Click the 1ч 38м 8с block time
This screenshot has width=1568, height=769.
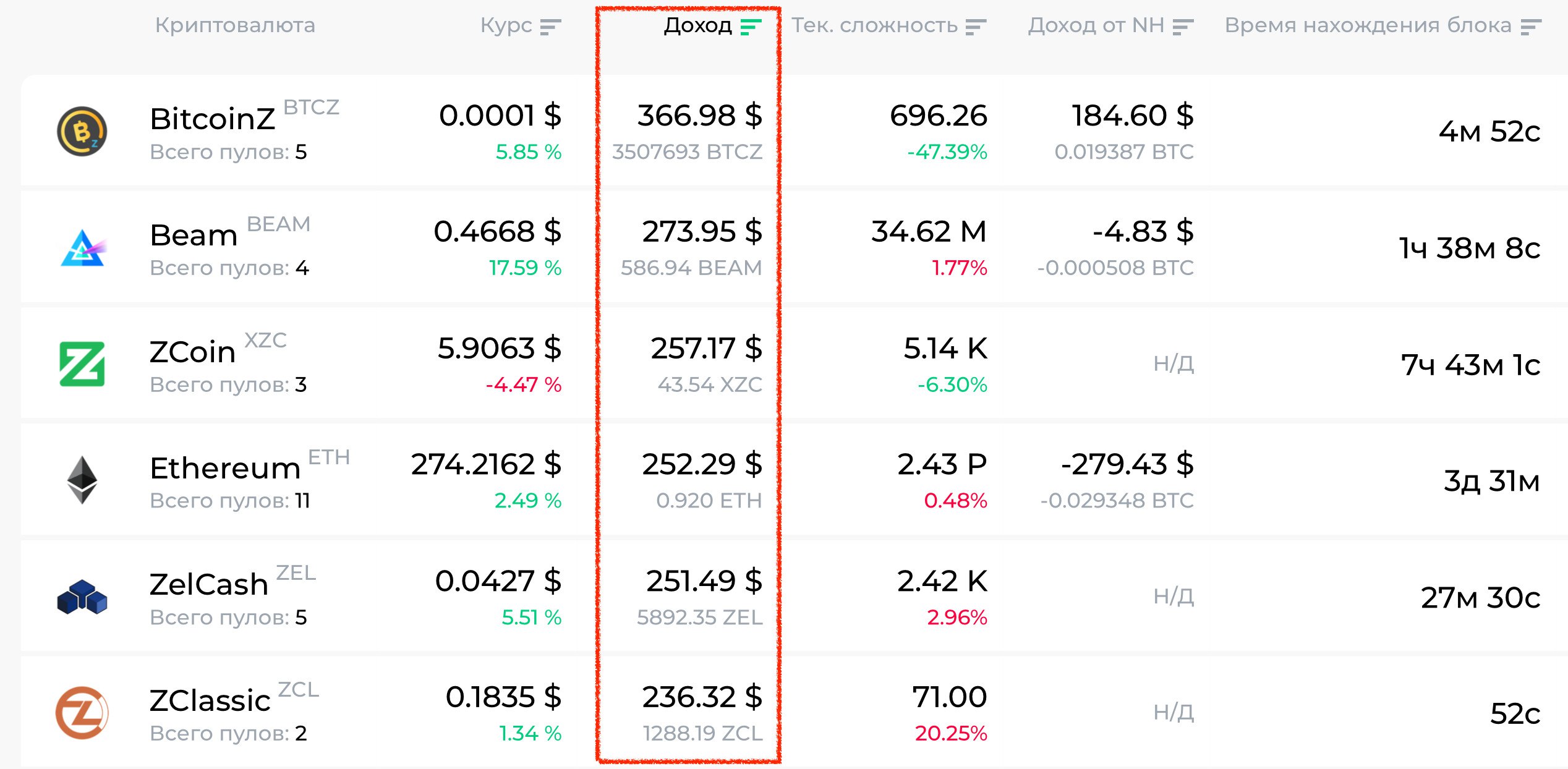(x=1470, y=249)
